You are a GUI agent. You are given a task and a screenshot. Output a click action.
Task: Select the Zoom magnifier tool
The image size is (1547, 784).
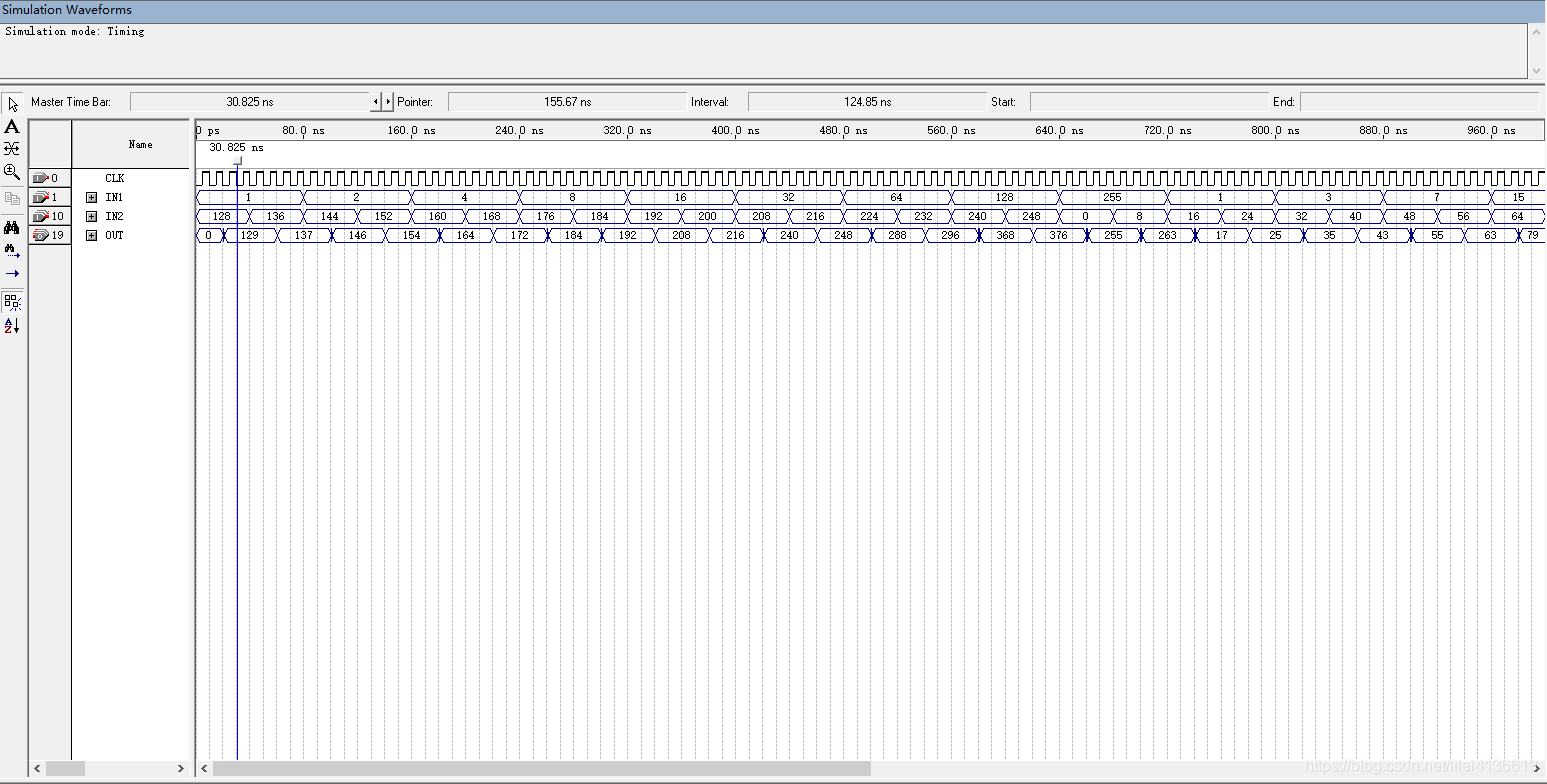pyautogui.click(x=12, y=171)
